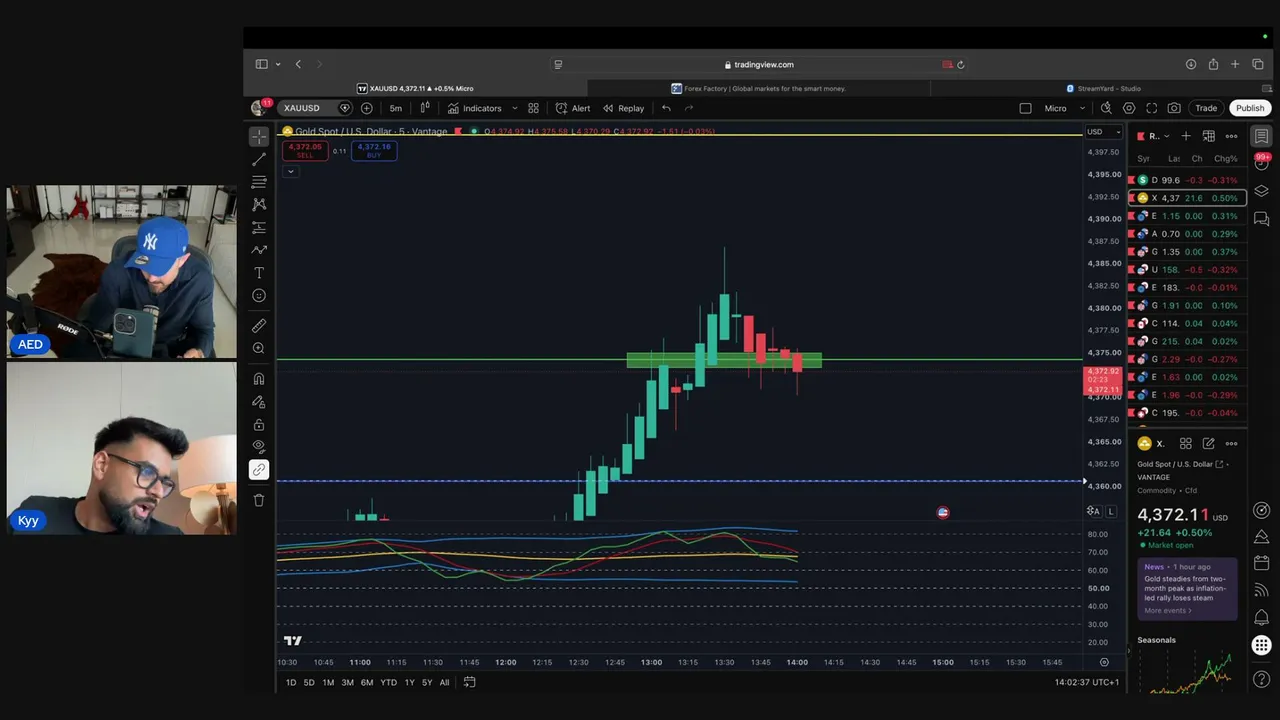
Task: Toggle the highlighted drawing sync link icon
Action: (259, 469)
